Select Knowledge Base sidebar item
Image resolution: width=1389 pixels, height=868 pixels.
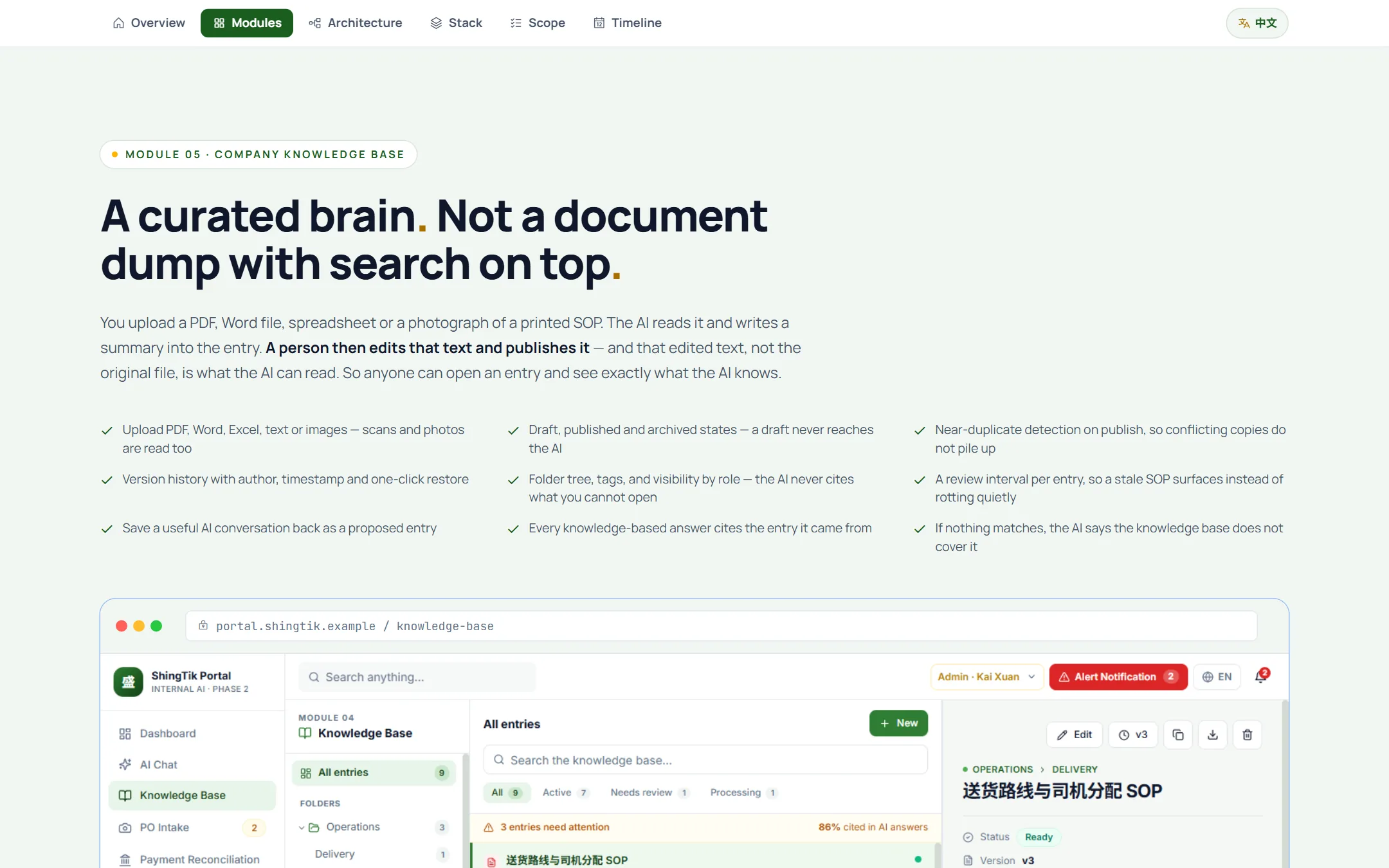pyautogui.click(x=192, y=795)
